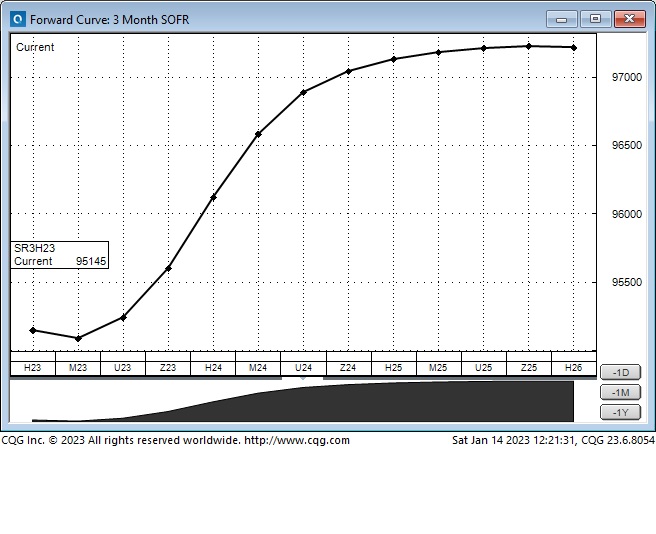Show the -1D comparison curve

point(620,372)
